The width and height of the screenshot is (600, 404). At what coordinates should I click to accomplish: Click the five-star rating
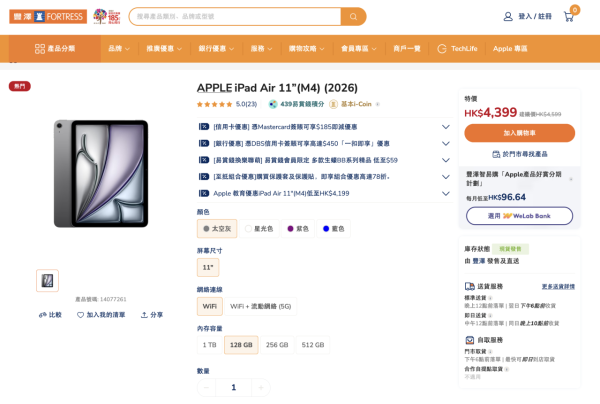214,104
